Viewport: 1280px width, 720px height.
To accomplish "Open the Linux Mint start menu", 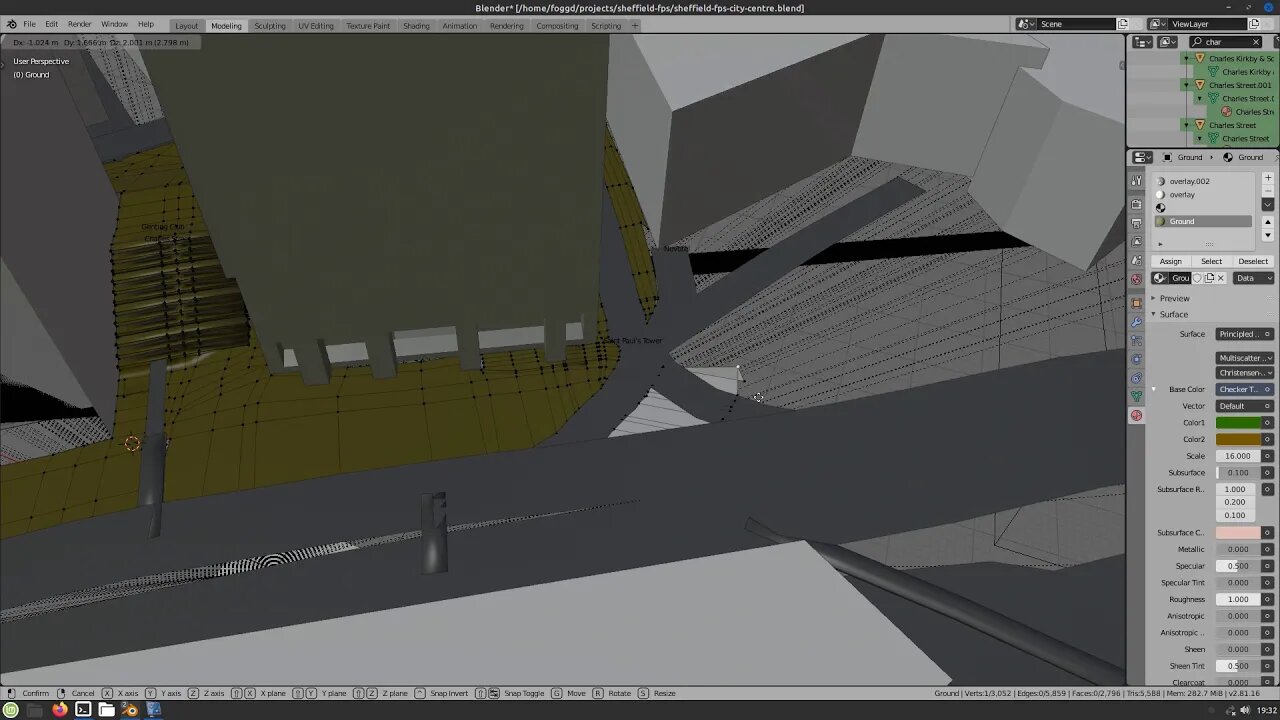I will tap(11, 710).
